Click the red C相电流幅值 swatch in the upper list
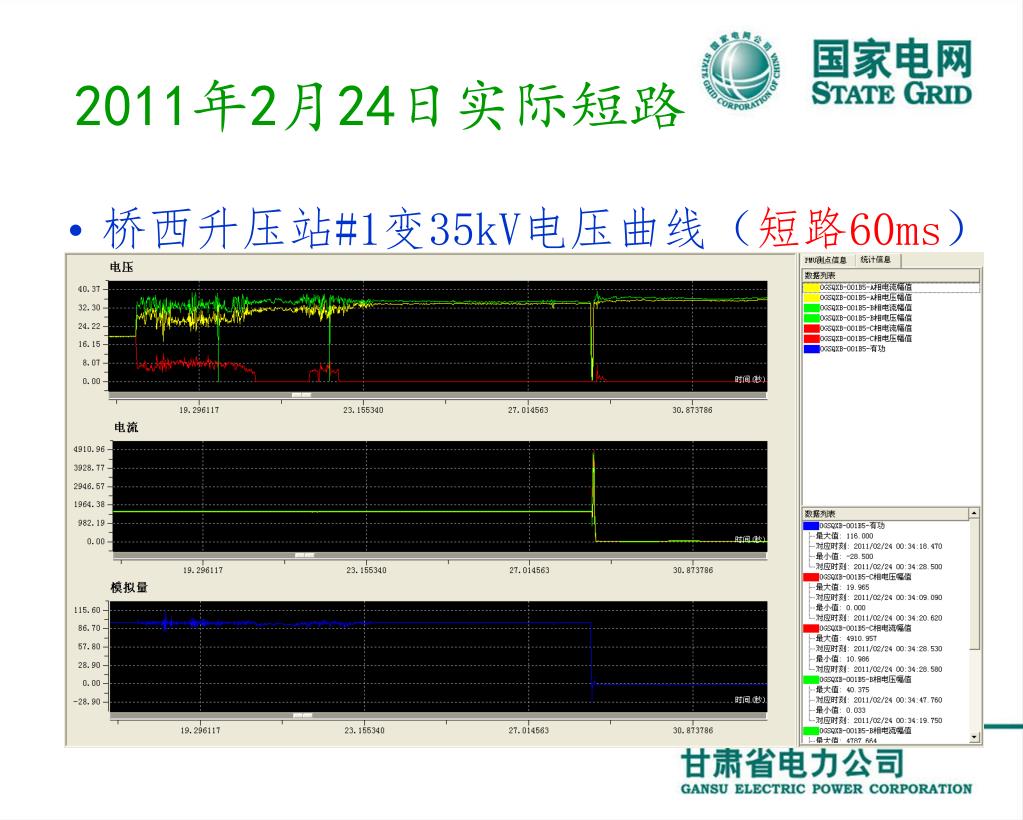This screenshot has width=1023, height=820. [811, 328]
